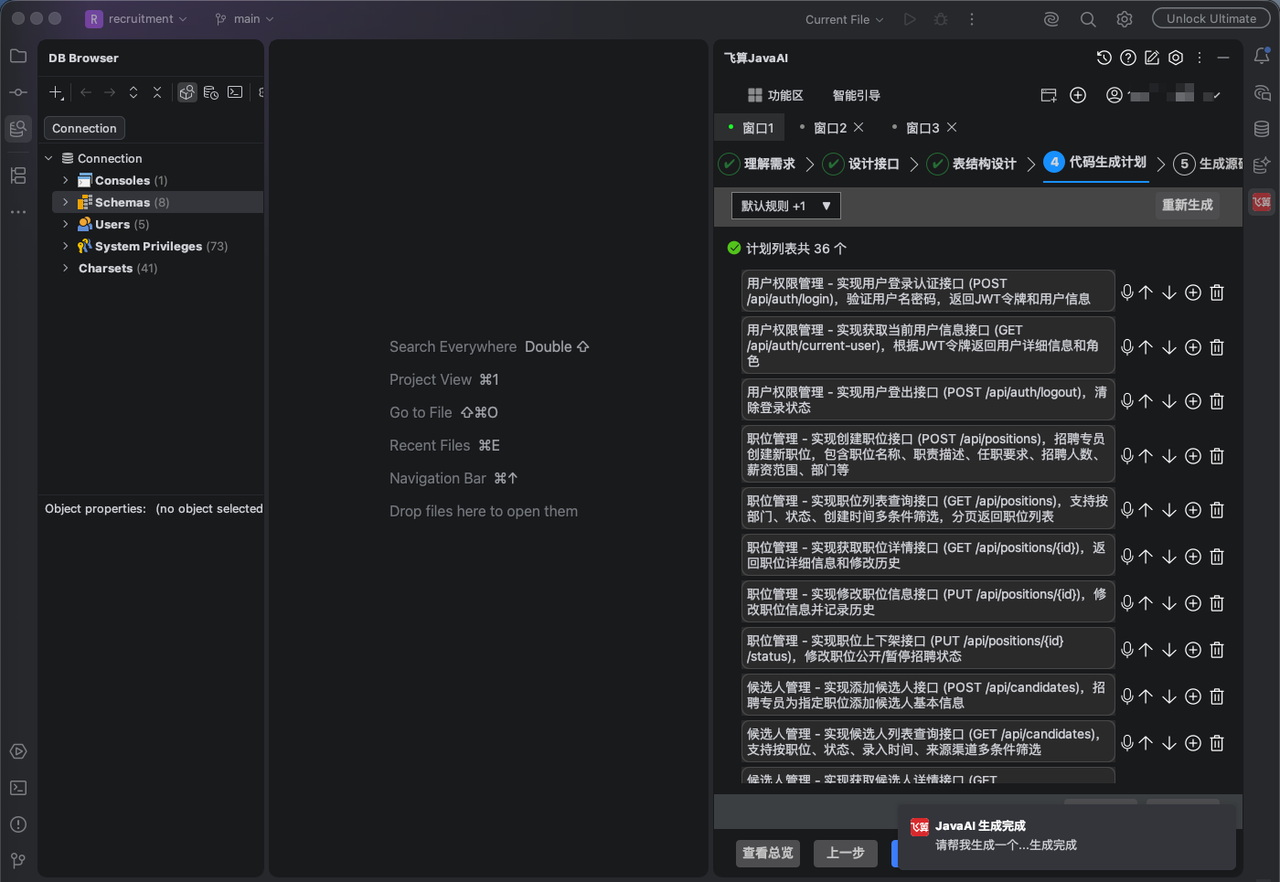Viewport: 1280px width, 882px height.
Task: Open the Current File run configuration dropdown
Action: coord(845,19)
